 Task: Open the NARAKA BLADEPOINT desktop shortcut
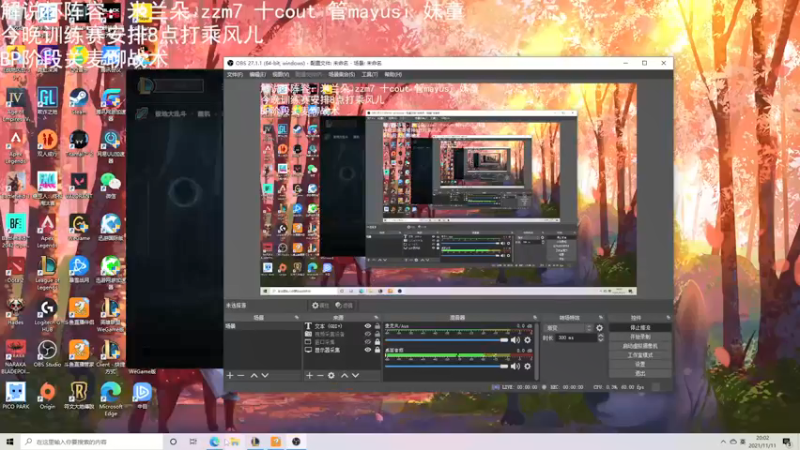[15, 357]
